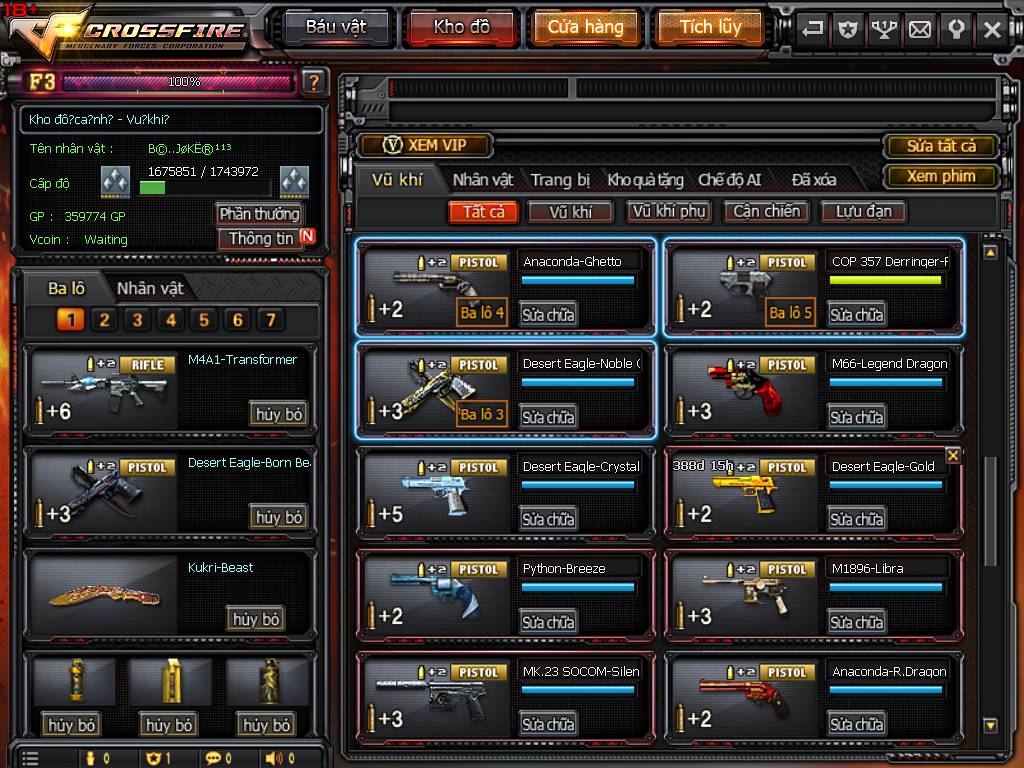This screenshot has height=768, width=1024.
Task: Select backpack slot 7
Action: [271, 319]
